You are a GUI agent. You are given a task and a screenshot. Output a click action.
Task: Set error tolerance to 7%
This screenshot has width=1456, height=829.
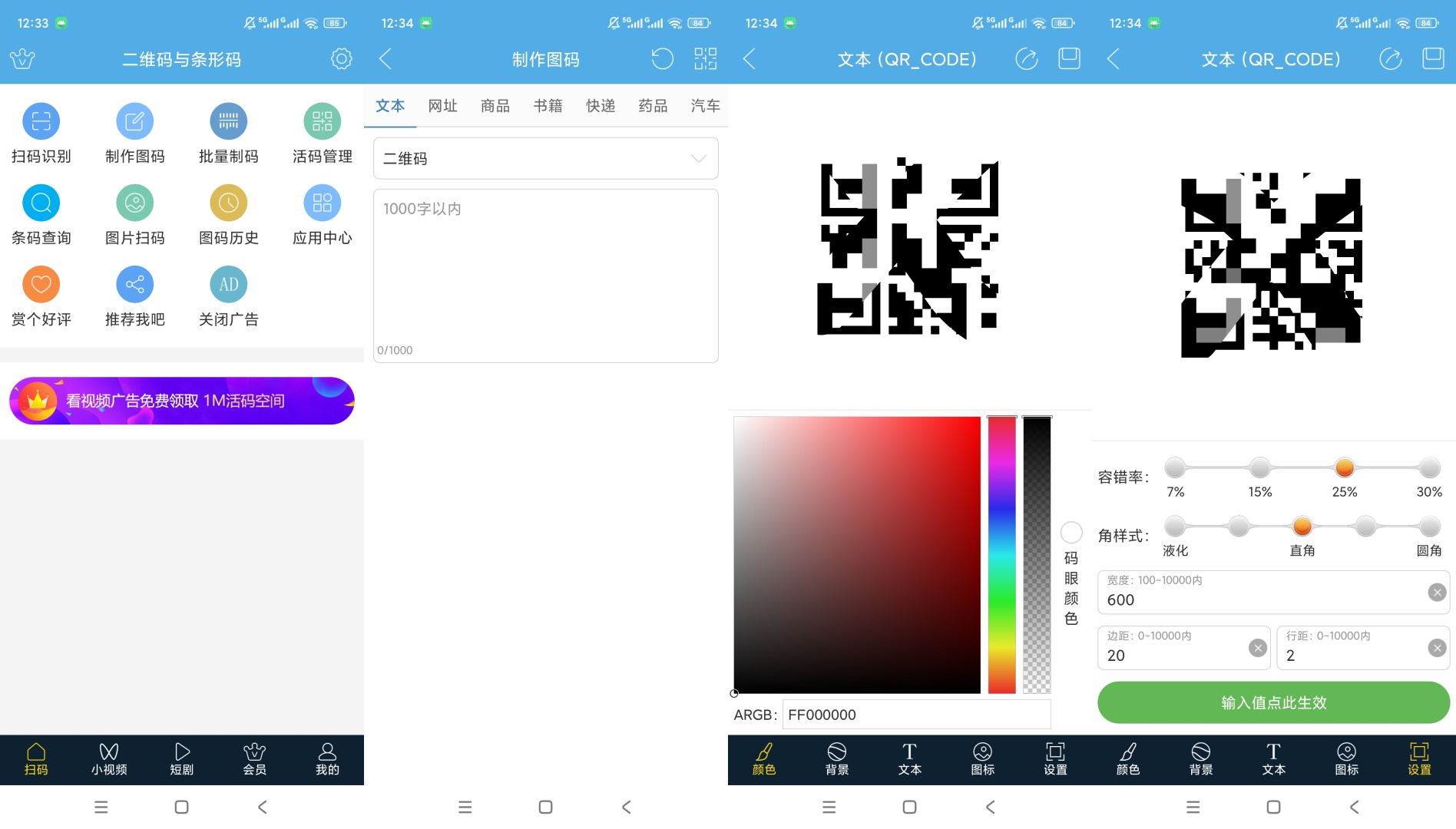1175,467
